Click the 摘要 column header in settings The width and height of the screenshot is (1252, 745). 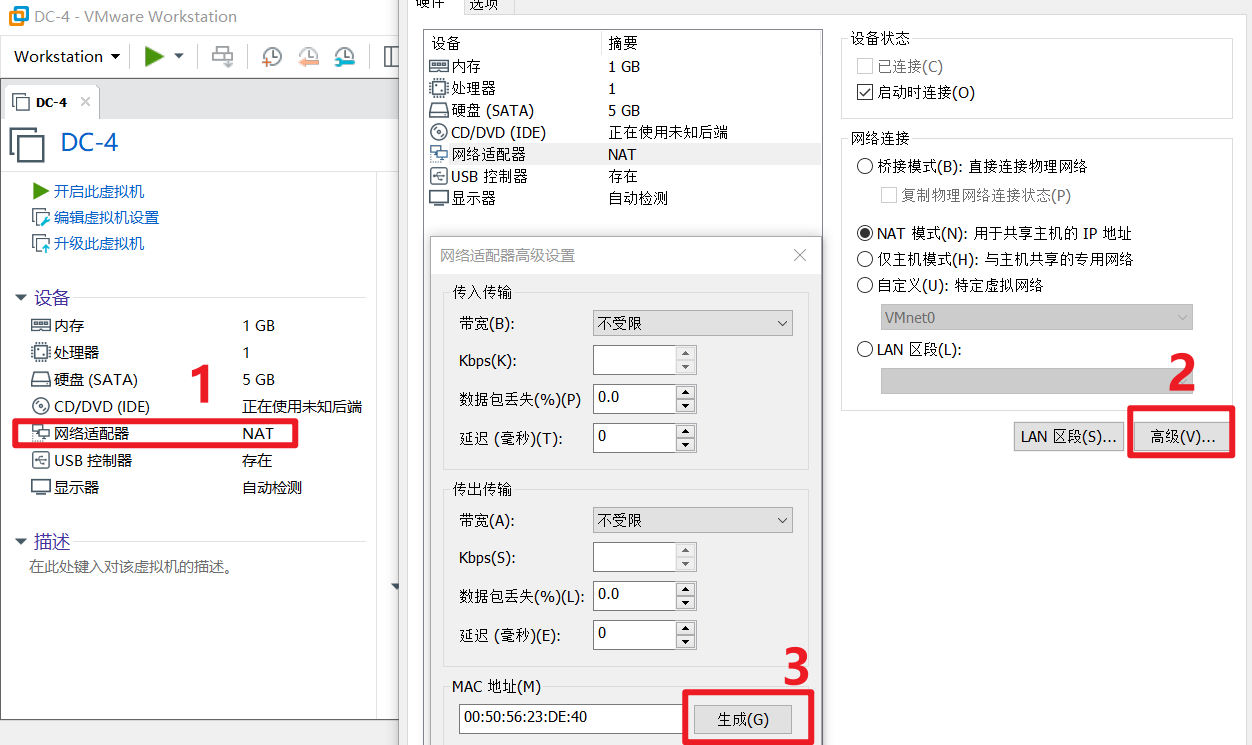711,43
